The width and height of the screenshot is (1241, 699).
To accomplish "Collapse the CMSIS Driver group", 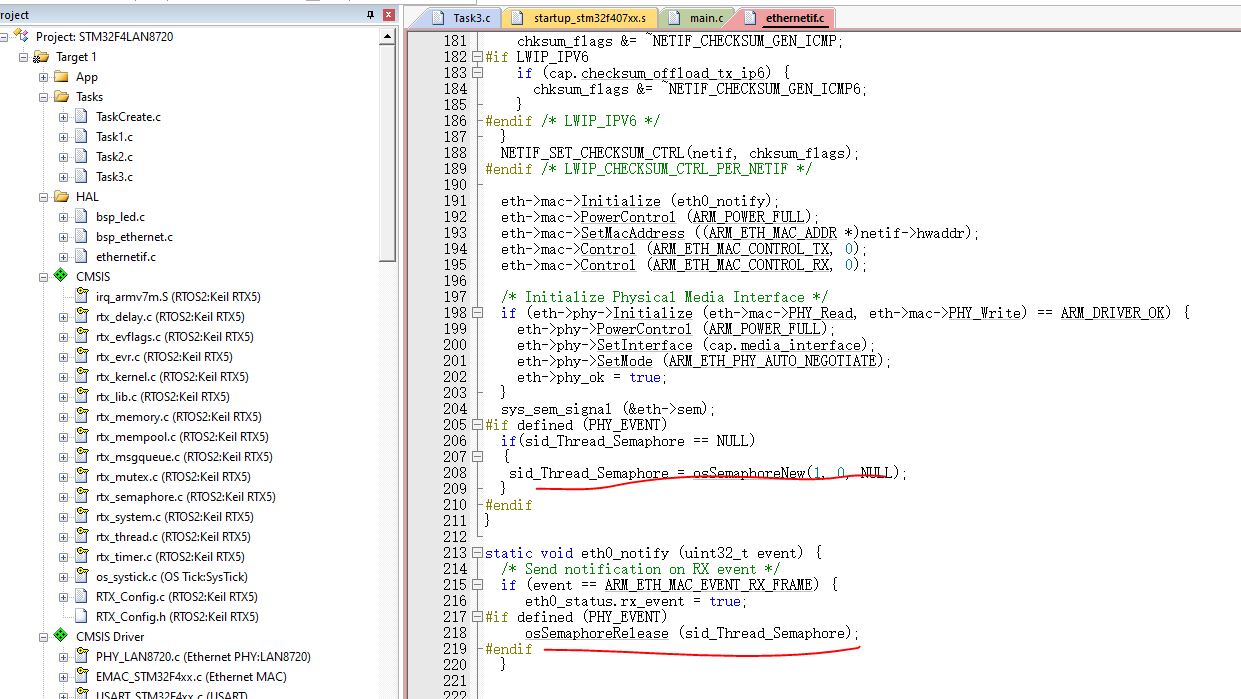I will pyautogui.click(x=44, y=637).
